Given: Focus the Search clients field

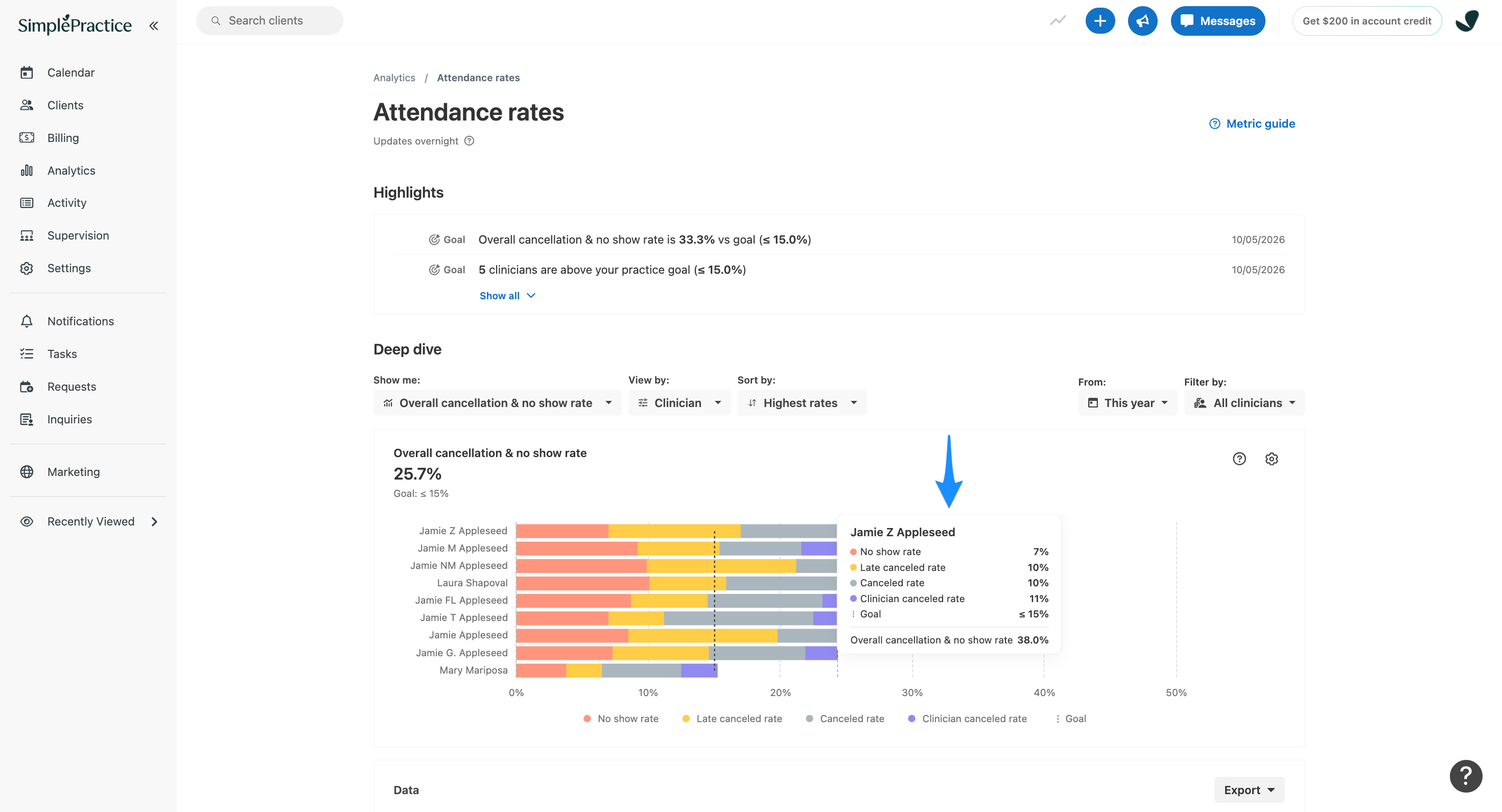Looking at the screenshot, I should (x=269, y=21).
